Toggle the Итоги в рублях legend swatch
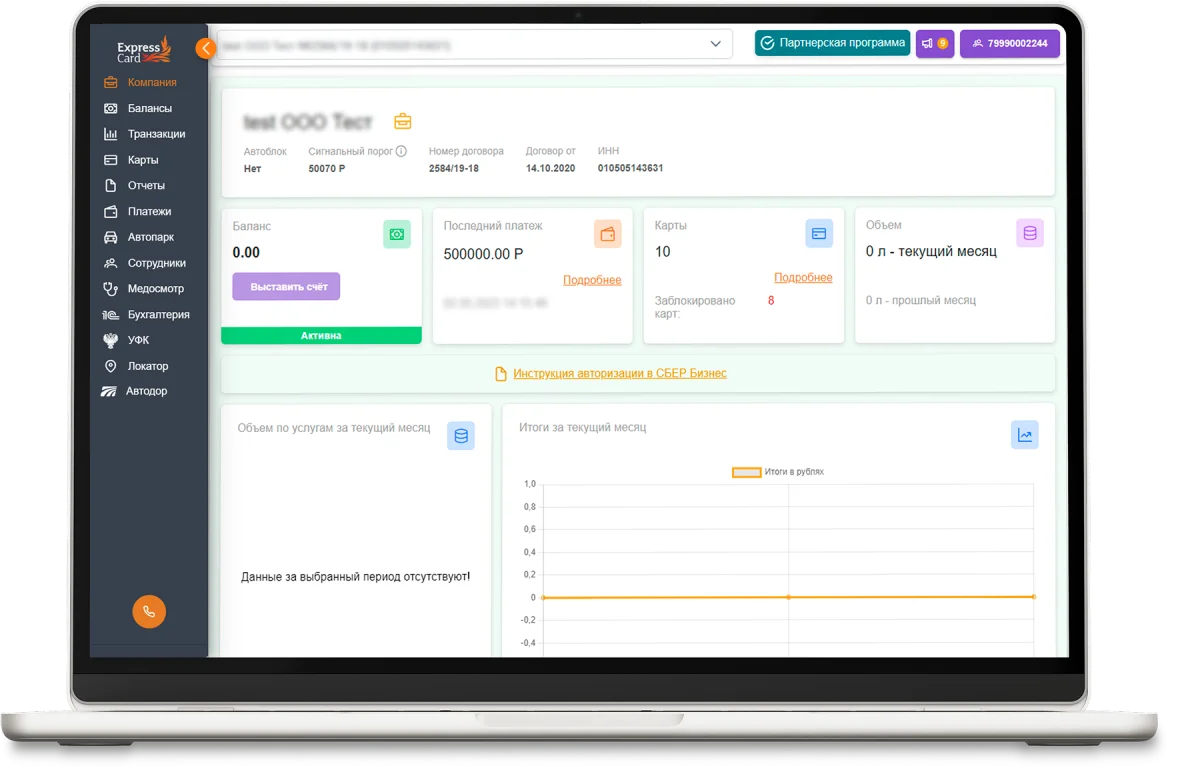1204x768 pixels. [x=747, y=472]
